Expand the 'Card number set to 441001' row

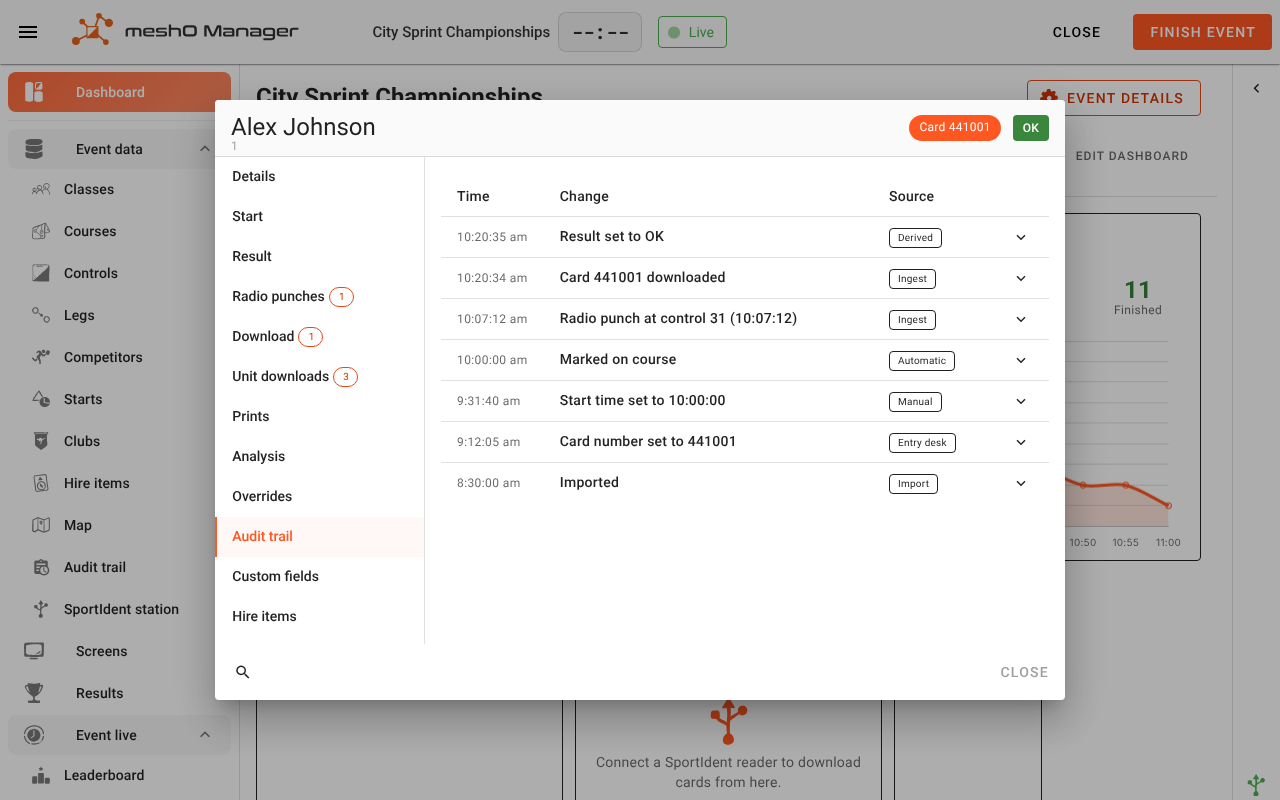tap(1021, 442)
